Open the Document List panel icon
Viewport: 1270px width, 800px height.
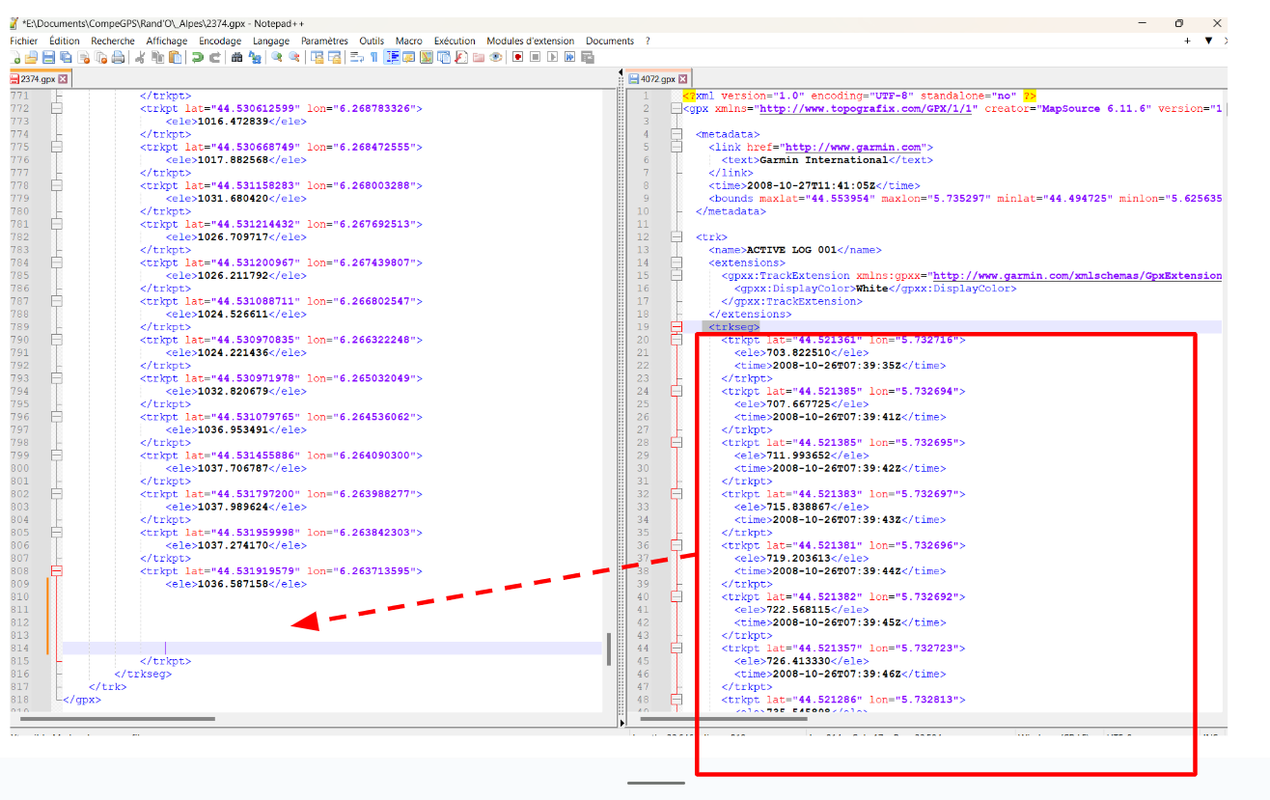[x=443, y=58]
